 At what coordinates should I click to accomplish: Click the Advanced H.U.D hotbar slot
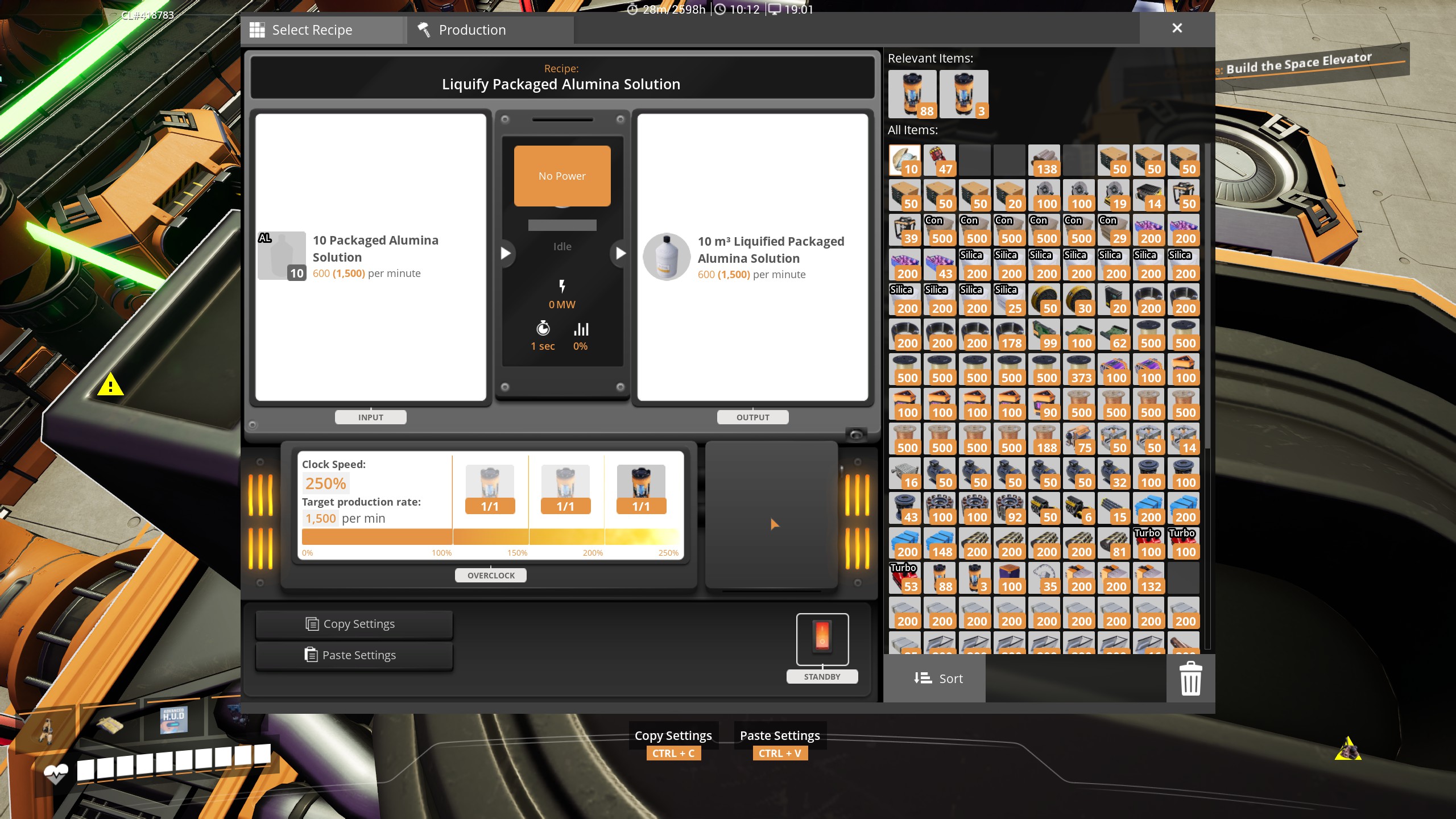pos(174,721)
